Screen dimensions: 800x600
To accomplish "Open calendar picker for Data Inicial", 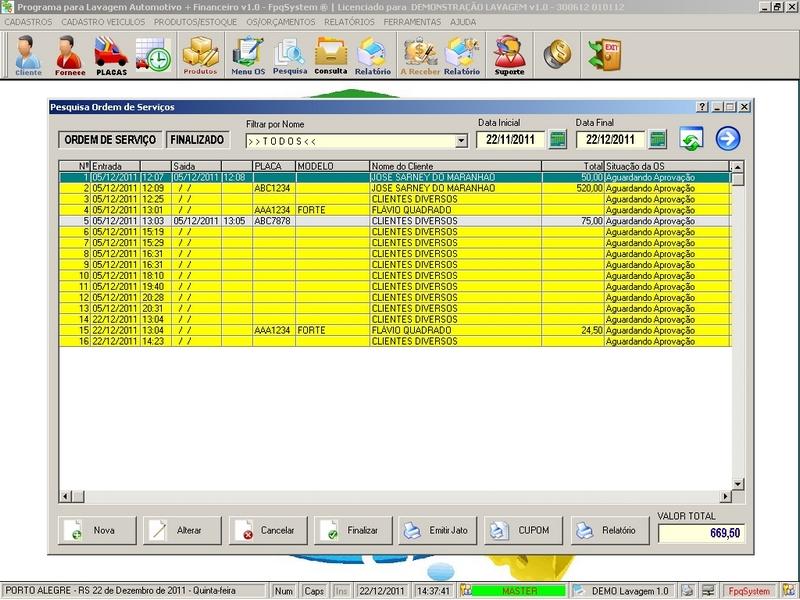I will (558, 139).
